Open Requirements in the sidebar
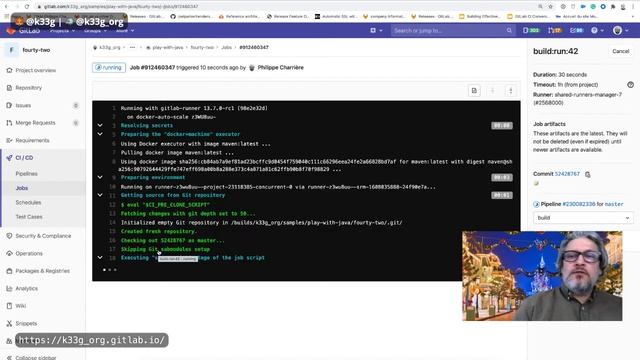The image size is (640, 360). 32,140
